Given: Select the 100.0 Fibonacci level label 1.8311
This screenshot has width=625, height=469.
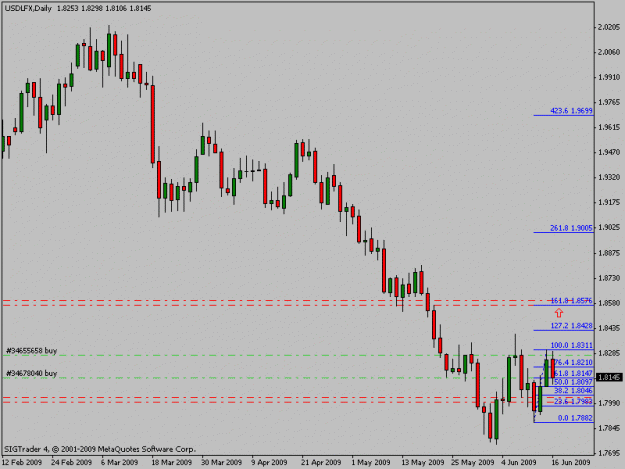Looking at the screenshot, I should point(571,345).
